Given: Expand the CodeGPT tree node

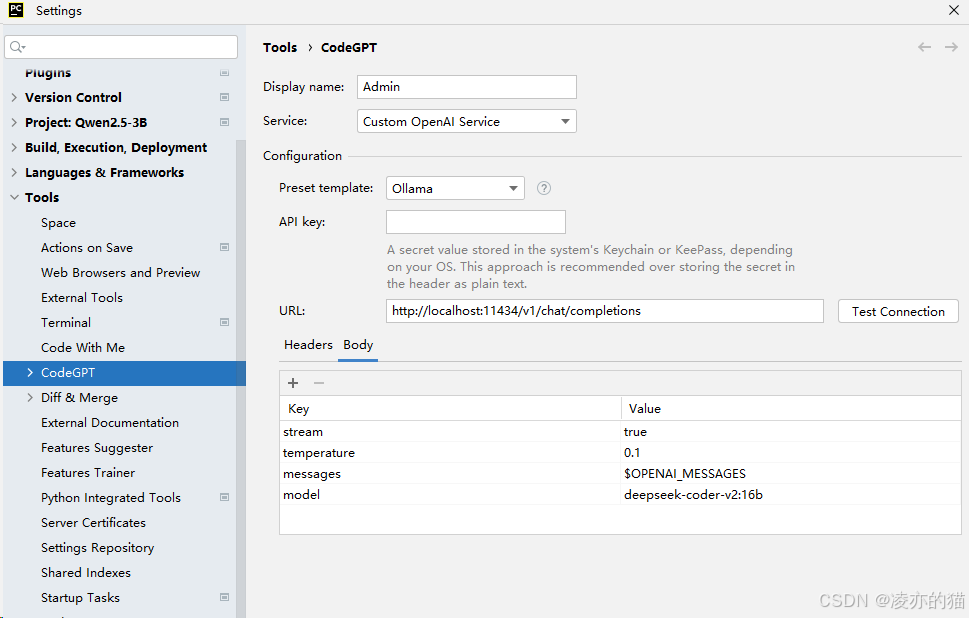Looking at the screenshot, I should pos(30,373).
